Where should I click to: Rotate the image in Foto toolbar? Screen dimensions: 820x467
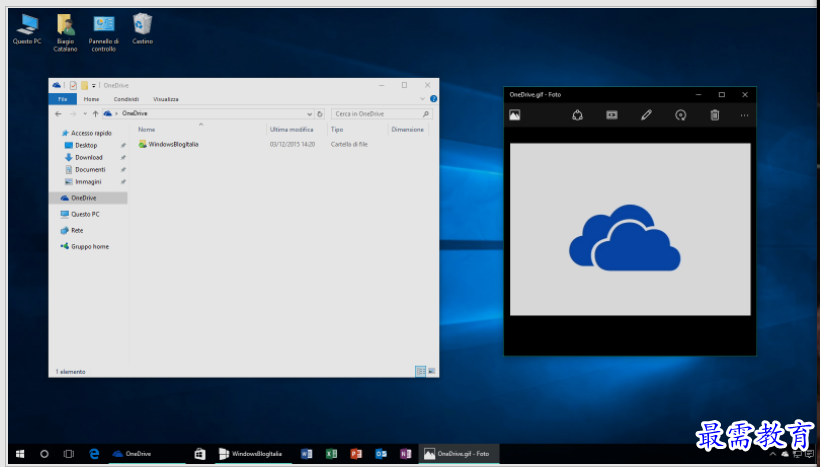680,115
